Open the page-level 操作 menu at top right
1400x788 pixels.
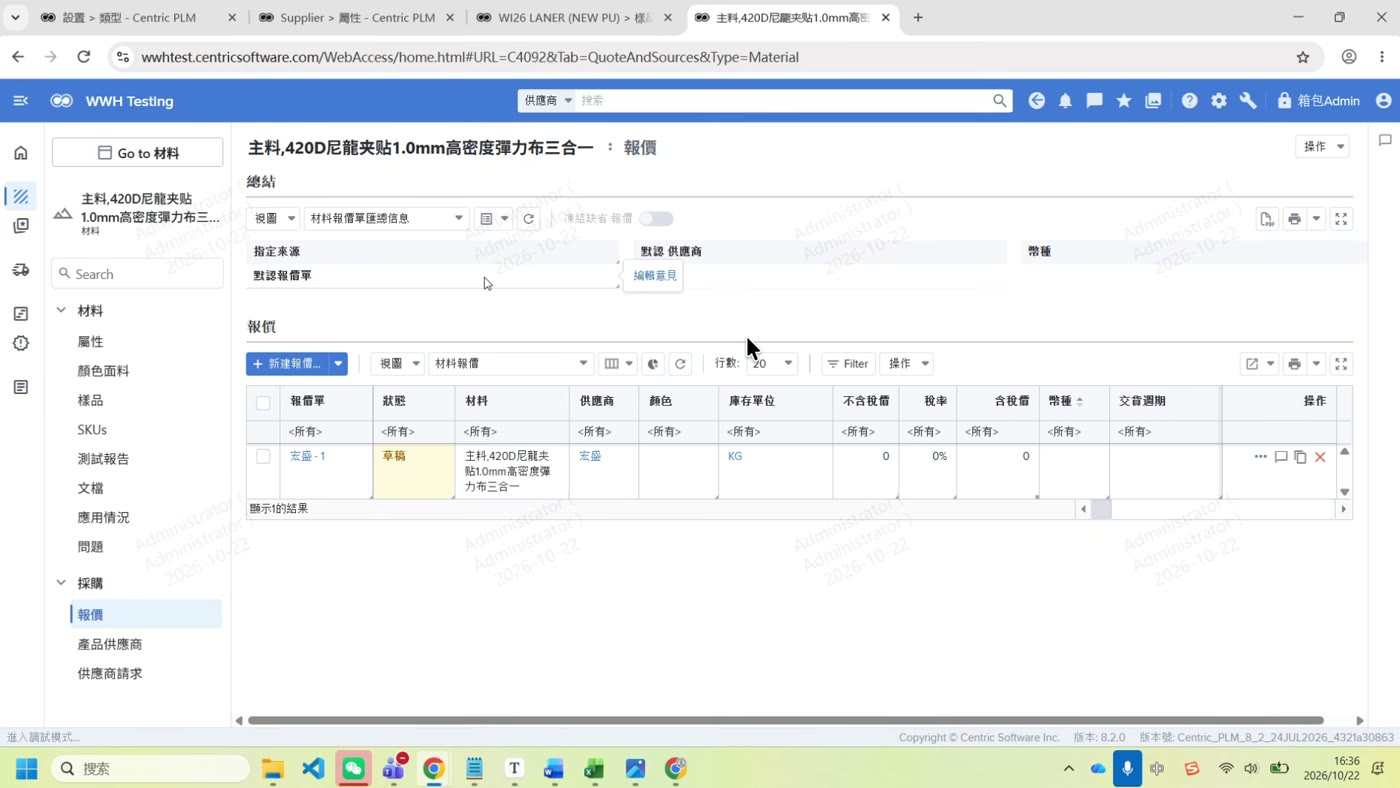point(1322,147)
